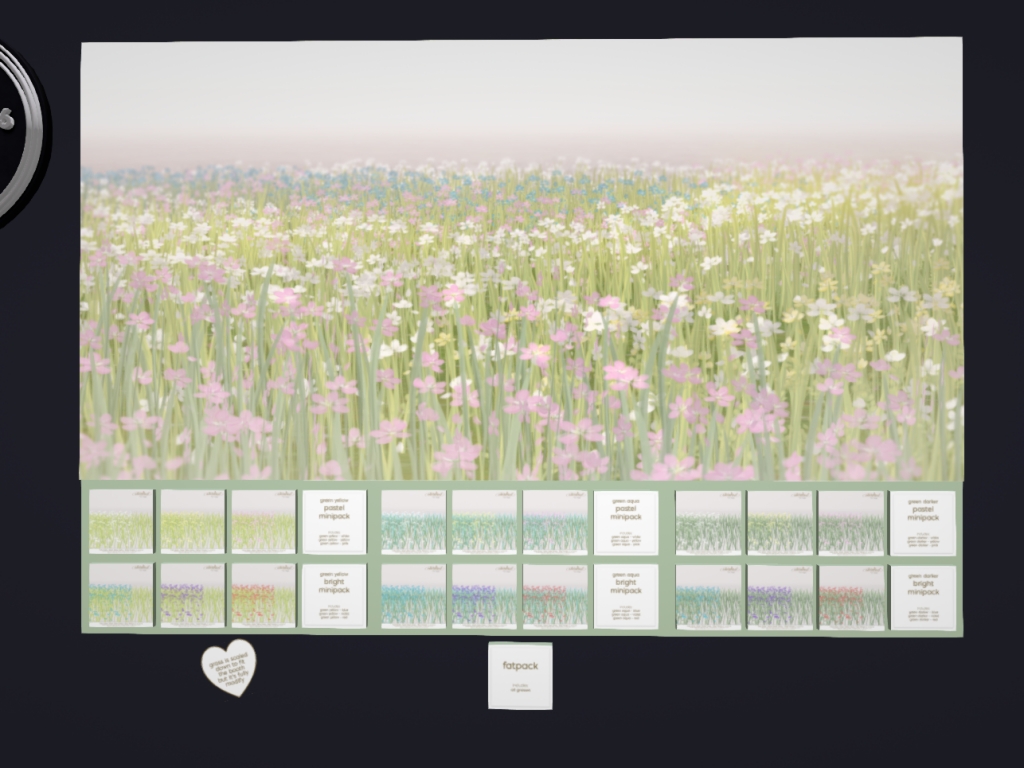Open the green yellow pastel minipack card

(334, 521)
